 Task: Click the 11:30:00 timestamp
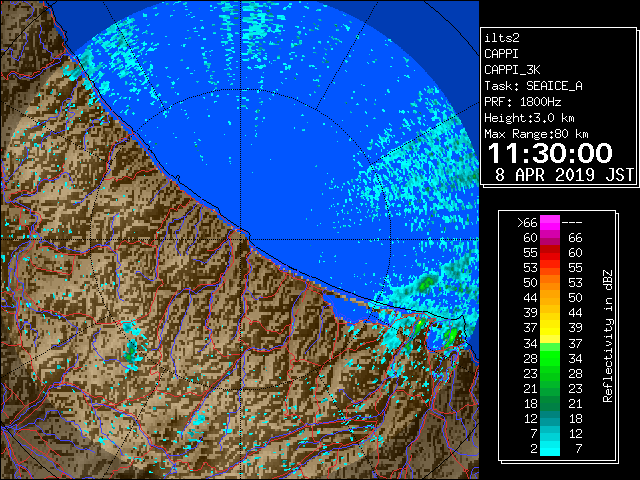(550, 153)
